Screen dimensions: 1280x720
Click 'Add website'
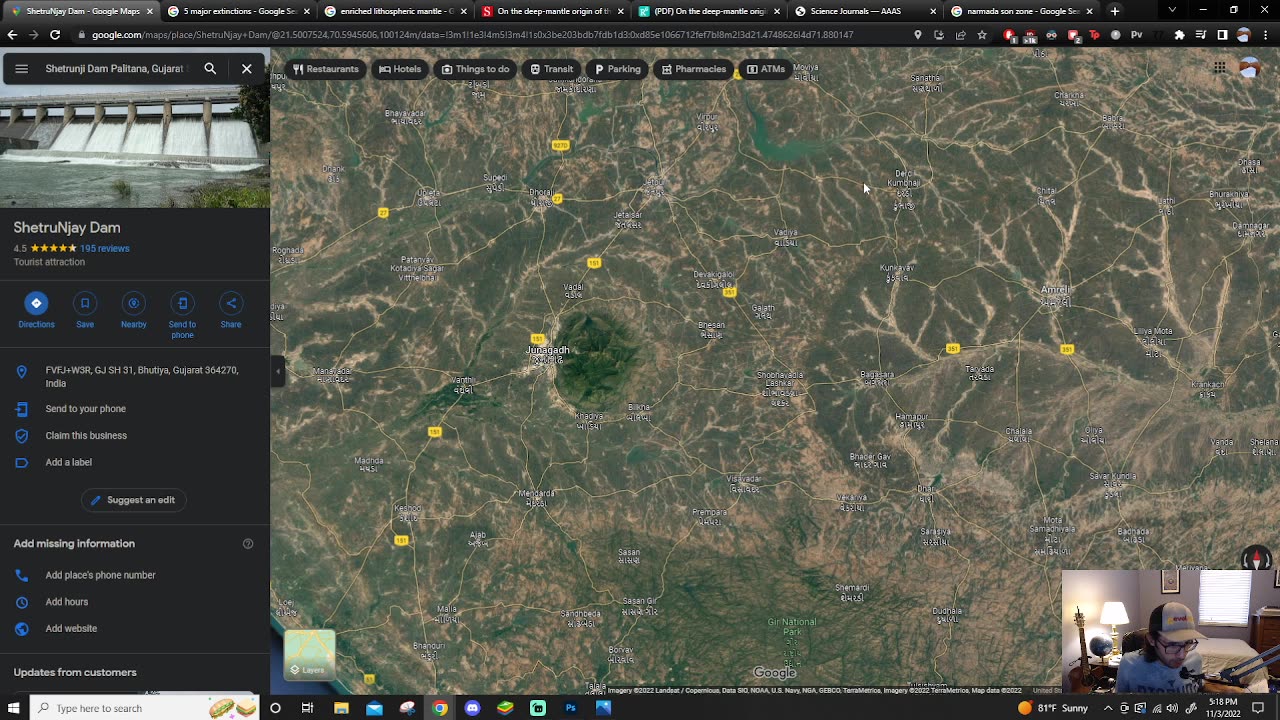pyautogui.click(x=135, y=629)
